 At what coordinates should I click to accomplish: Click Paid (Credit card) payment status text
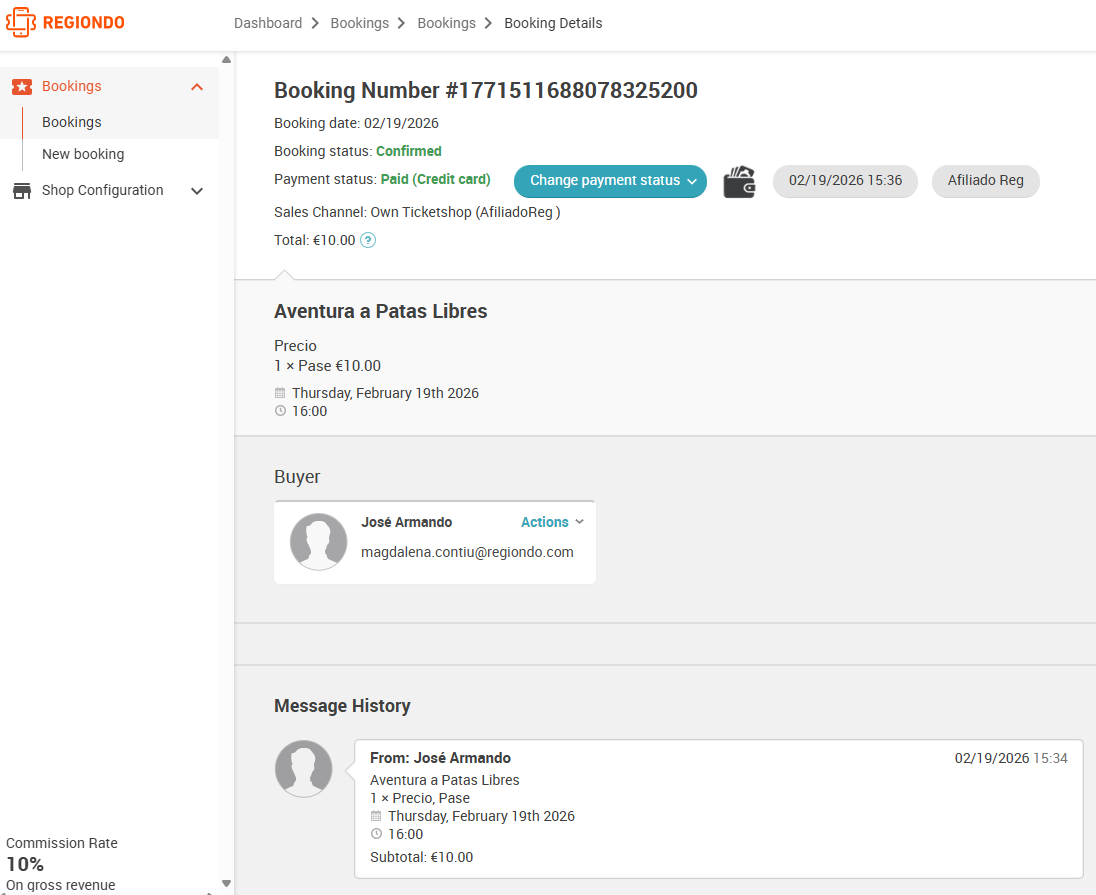435,179
